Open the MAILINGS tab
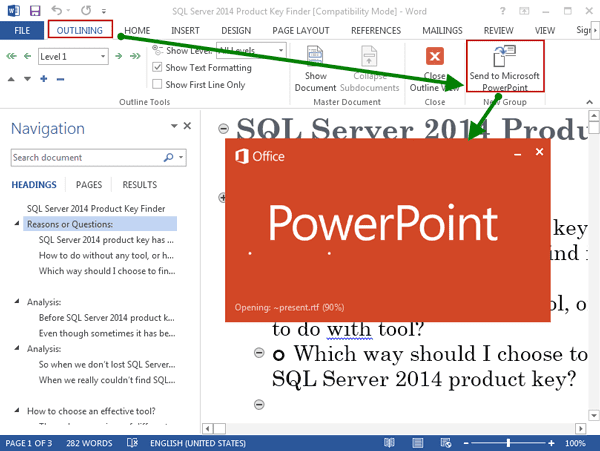Image resolution: width=600 pixels, height=451 pixels. [x=442, y=31]
